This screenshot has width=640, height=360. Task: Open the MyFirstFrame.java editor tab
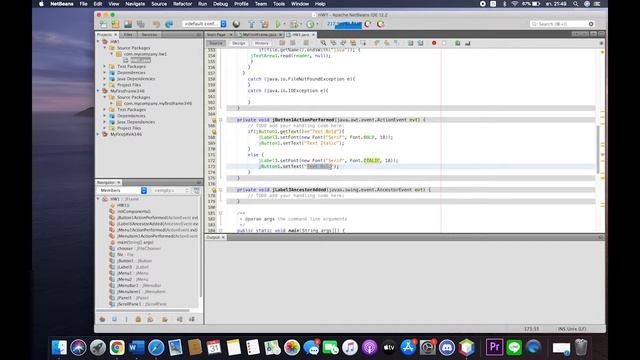(260, 35)
